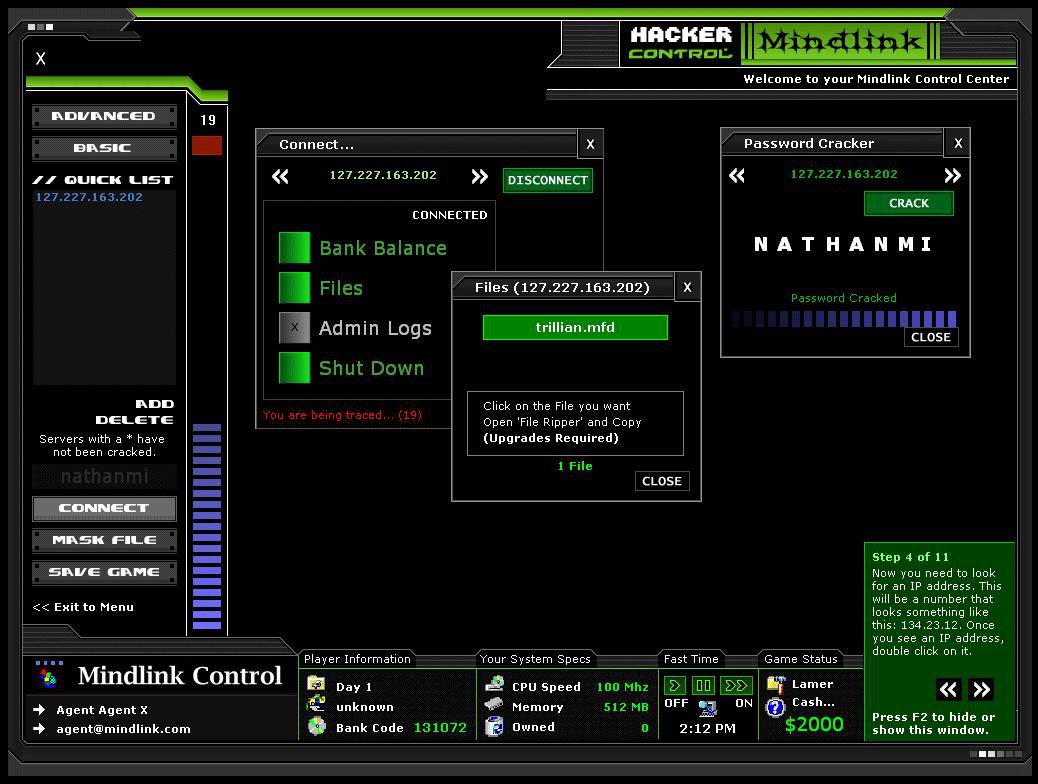Go to next server in Password Cracker
The image size is (1038, 784).
pyautogui.click(x=952, y=175)
